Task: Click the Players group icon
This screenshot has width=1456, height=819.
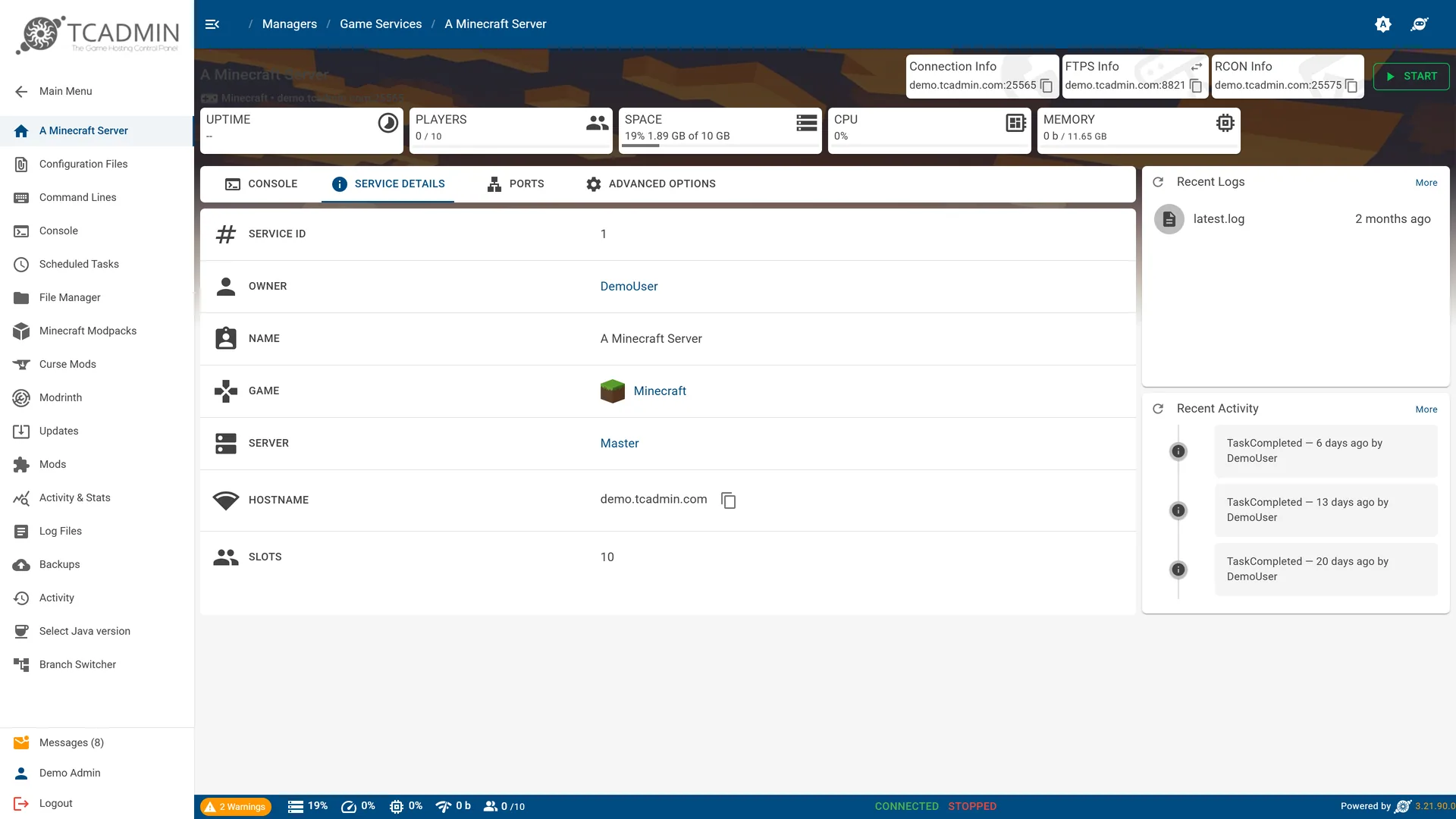Action: pyautogui.click(x=597, y=123)
